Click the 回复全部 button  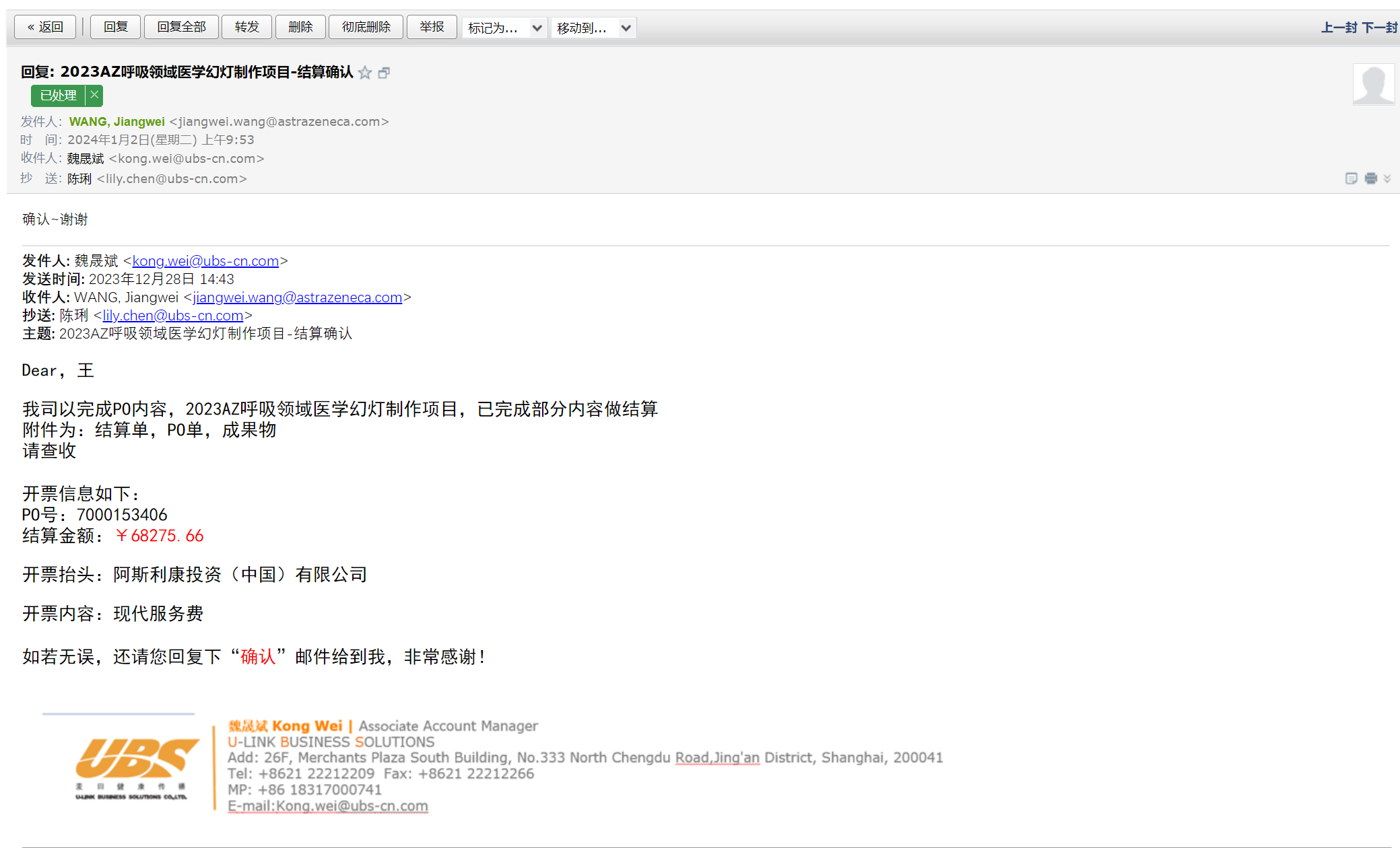(181, 27)
